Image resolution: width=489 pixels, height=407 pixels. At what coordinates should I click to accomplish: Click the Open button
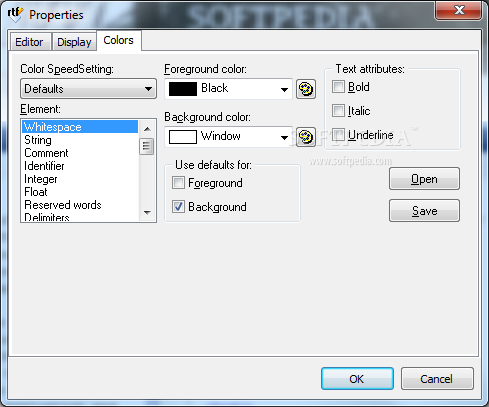click(424, 179)
